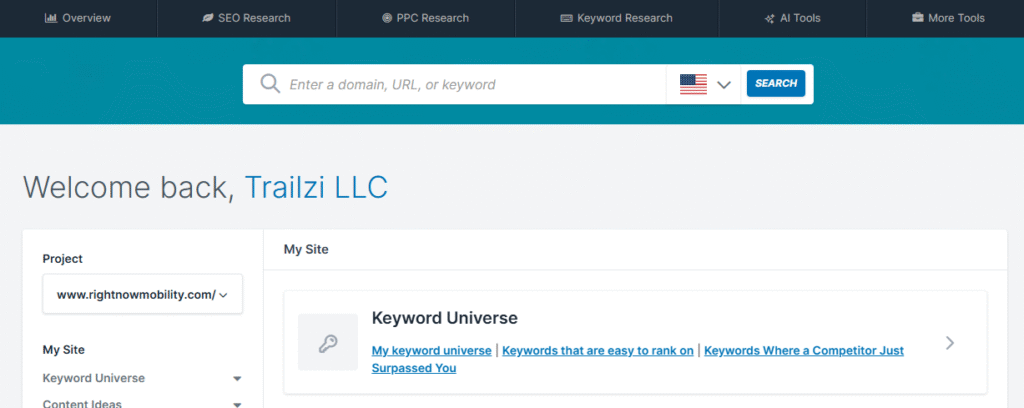This screenshot has height=408, width=1024.
Task: Open the Keyword Universe card right chevron
Action: coord(950,343)
